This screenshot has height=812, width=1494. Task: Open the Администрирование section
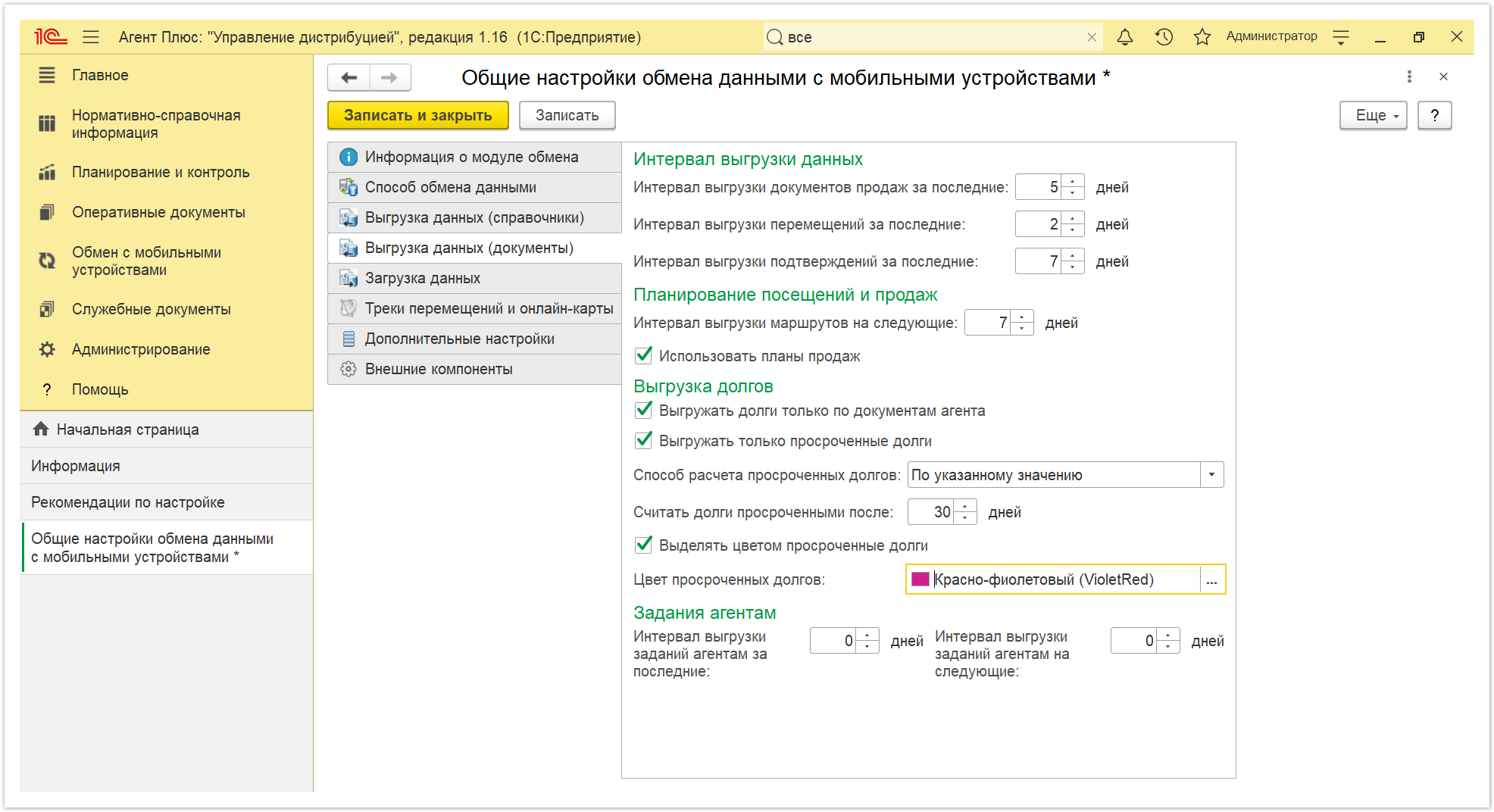point(167,349)
